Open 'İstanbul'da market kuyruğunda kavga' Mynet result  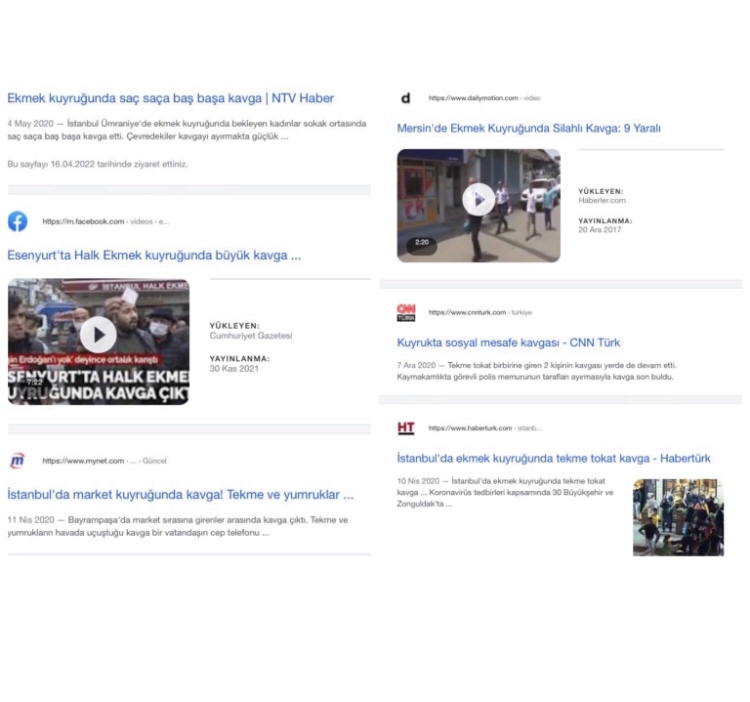click(x=180, y=494)
